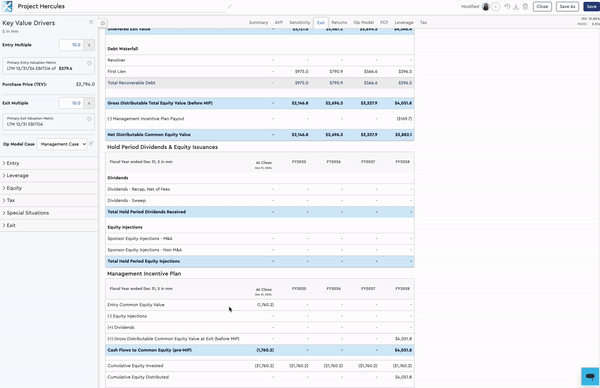Click Sponsor Equity Injections - Non M&A label
This screenshot has height=388, width=600.
[145, 250]
